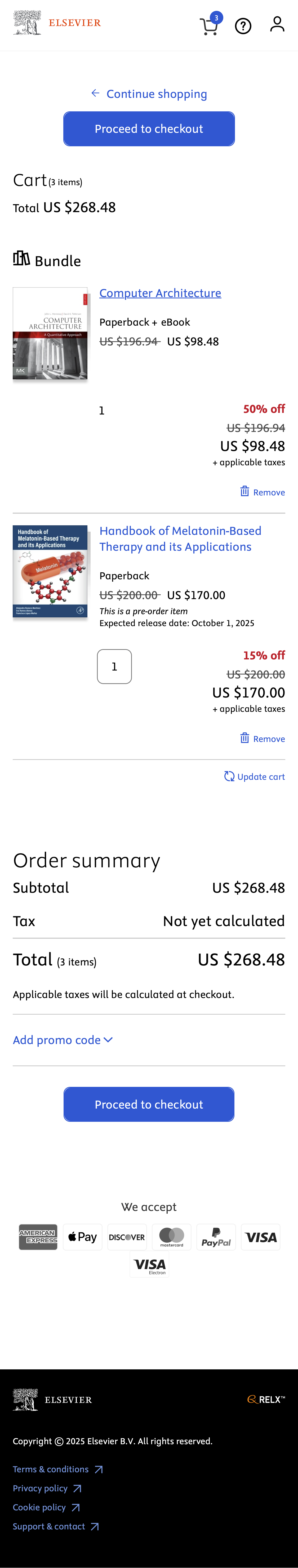Click the quantity field for Melatonin handbook
This screenshot has height=1568, width=298.
coord(115,667)
